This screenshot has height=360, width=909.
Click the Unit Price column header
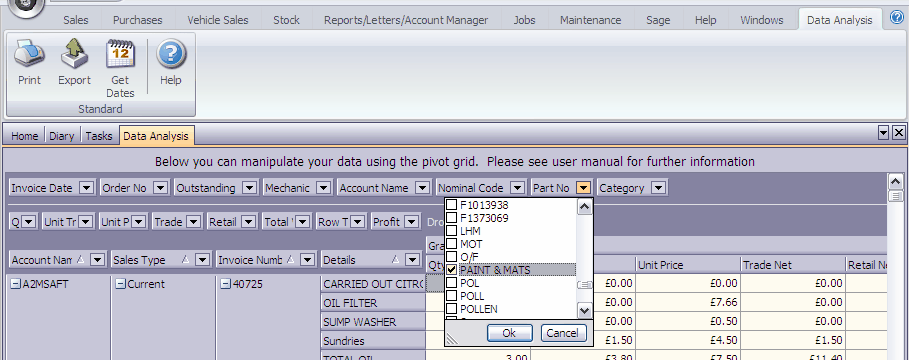(x=688, y=265)
